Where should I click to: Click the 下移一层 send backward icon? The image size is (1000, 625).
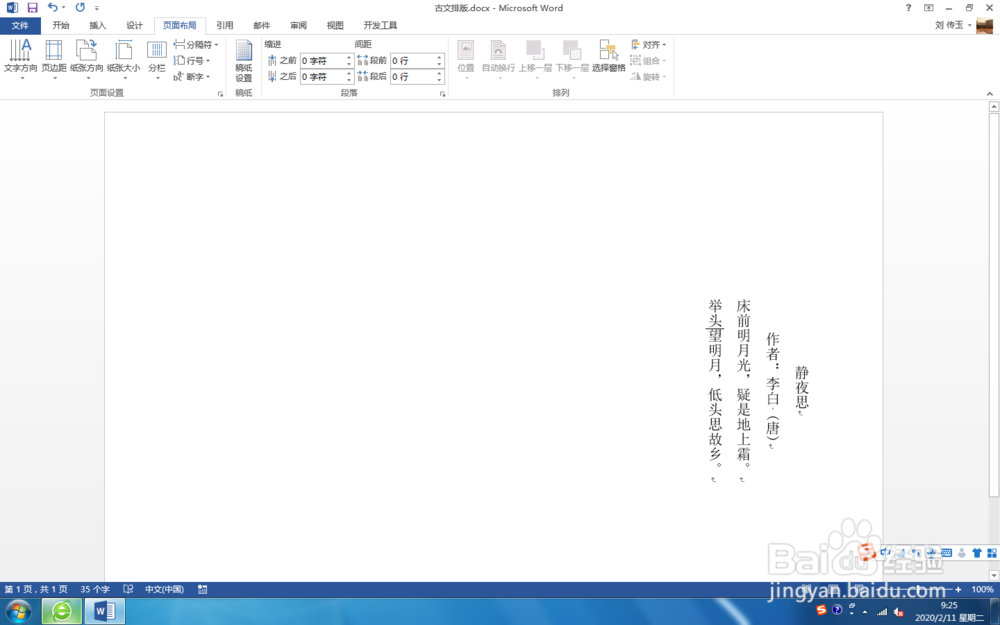(572, 59)
